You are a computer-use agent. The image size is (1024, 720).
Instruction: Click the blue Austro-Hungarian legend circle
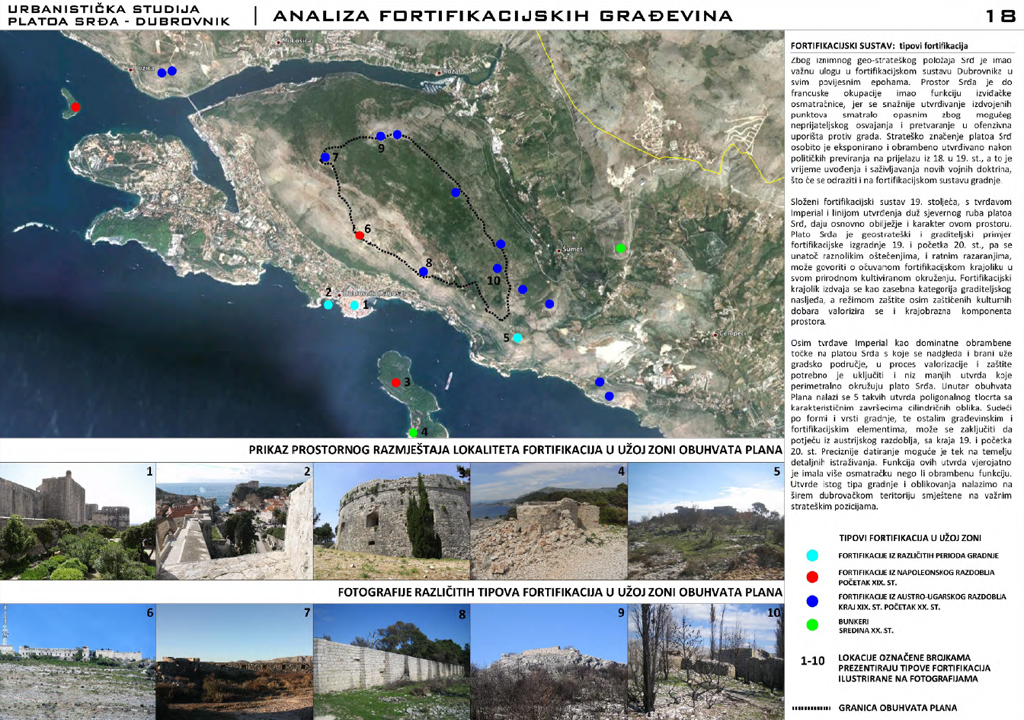811,601
